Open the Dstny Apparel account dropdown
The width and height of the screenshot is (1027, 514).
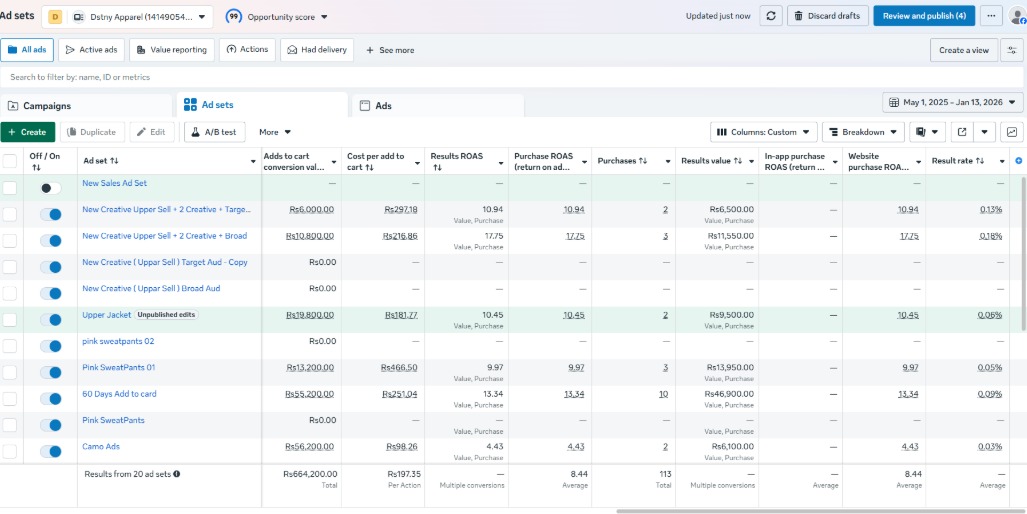128,17
